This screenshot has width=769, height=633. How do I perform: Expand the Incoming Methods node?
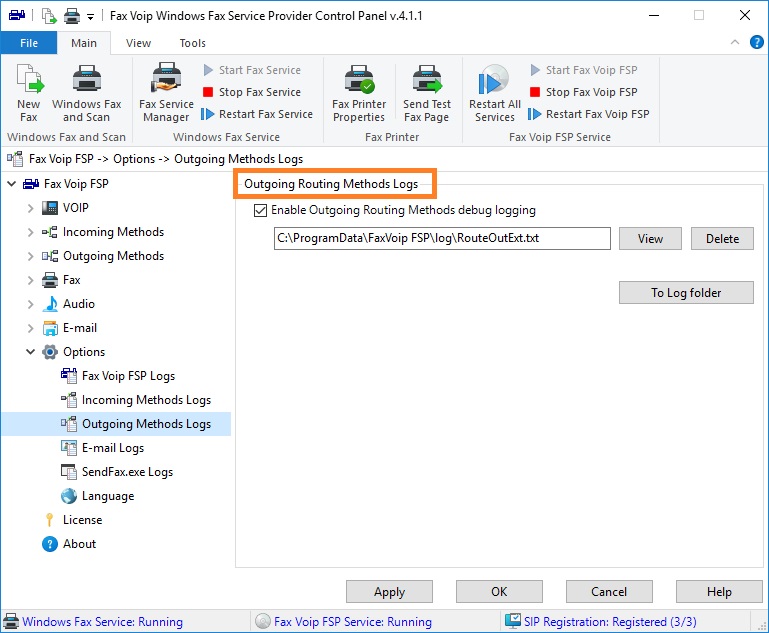[30, 232]
